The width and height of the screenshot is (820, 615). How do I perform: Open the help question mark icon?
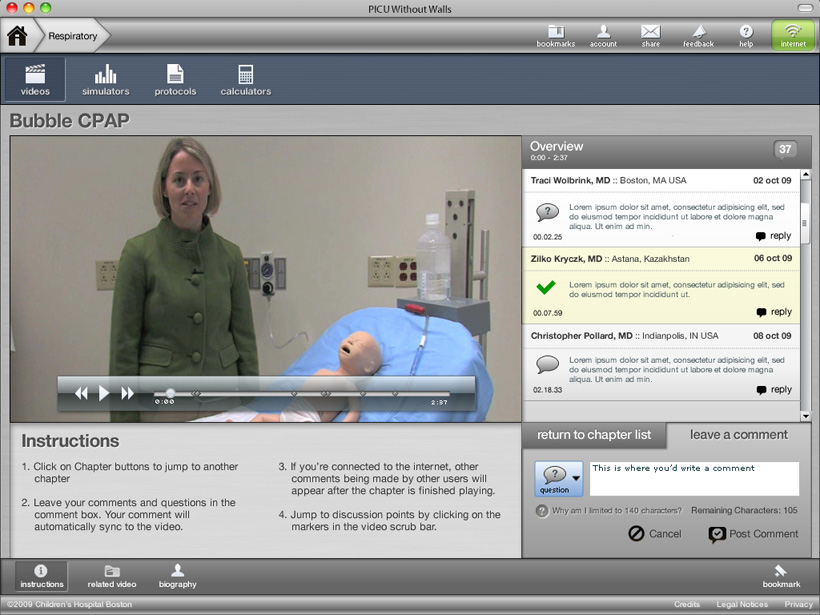click(x=746, y=37)
